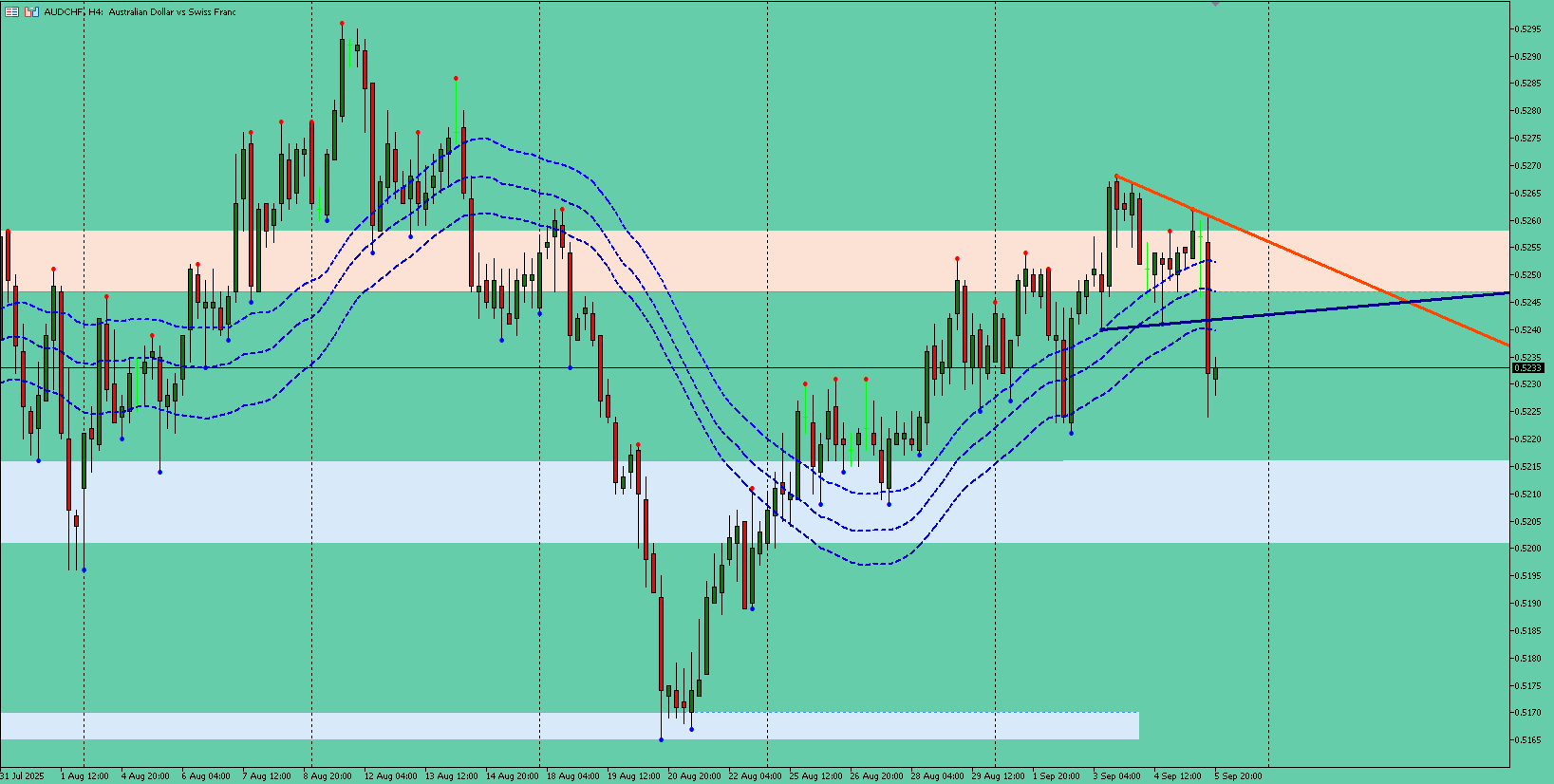Click the current price label 0.5233
The image size is (1554, 784).
[x=1527, y=367]
